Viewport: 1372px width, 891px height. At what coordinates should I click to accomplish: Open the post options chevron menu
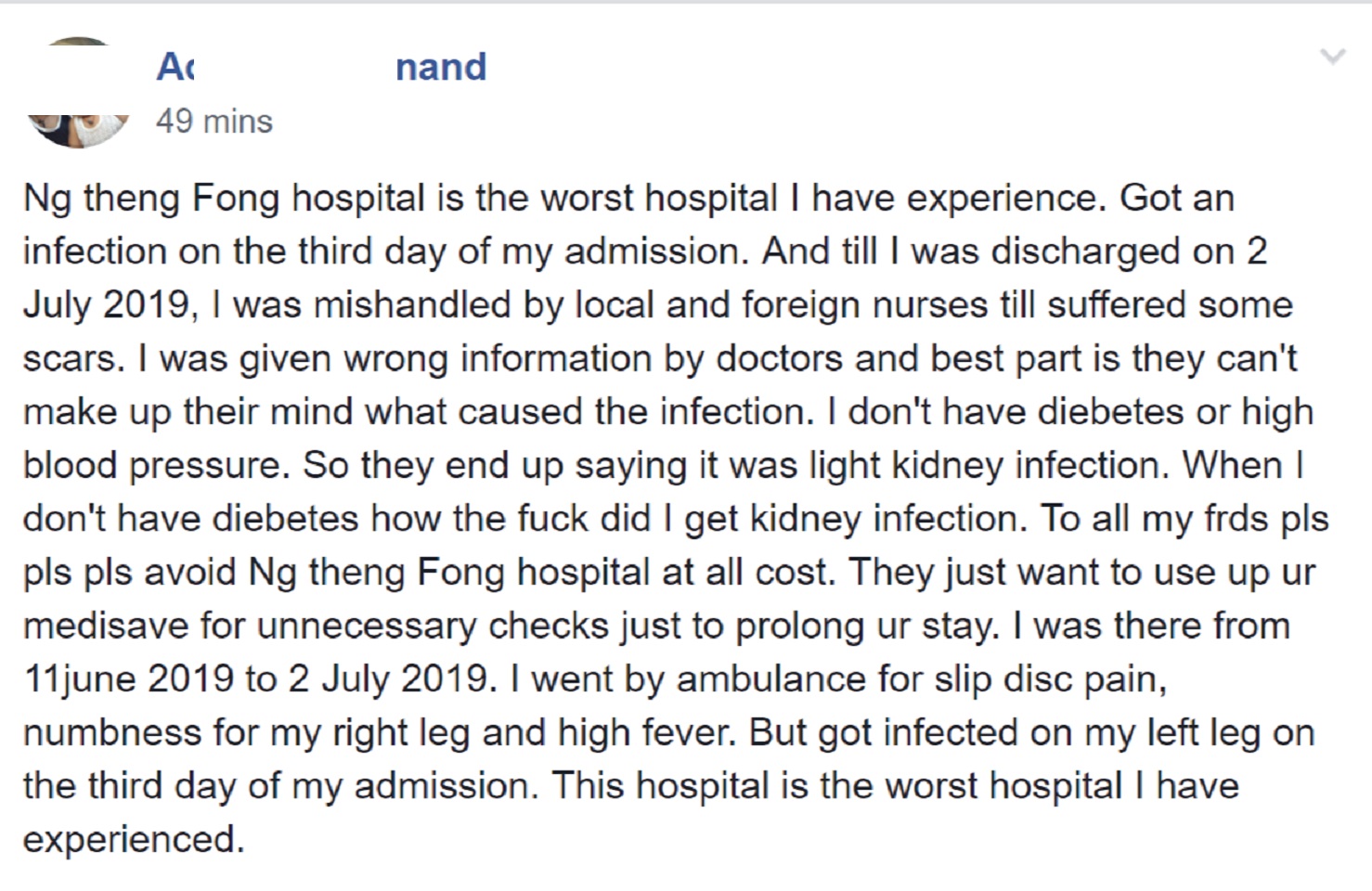[x=1333, y=57]
